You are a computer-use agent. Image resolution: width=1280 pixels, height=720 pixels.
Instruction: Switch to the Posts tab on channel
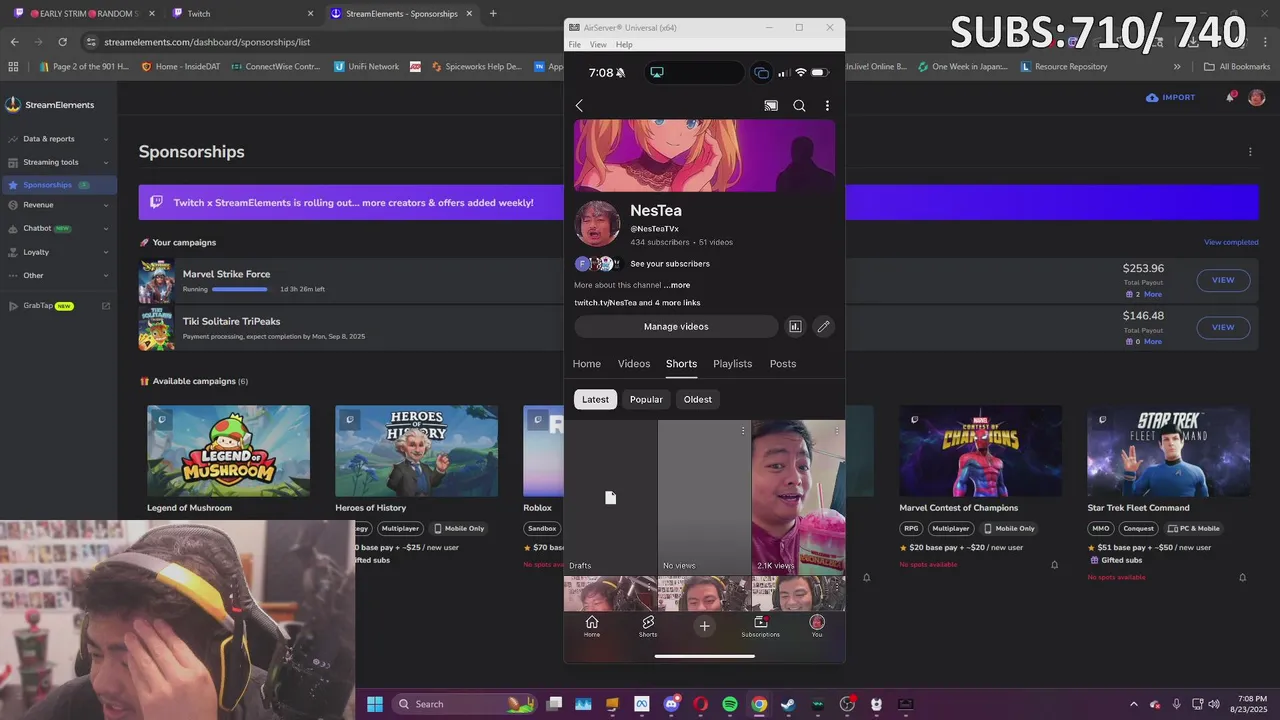783,364
